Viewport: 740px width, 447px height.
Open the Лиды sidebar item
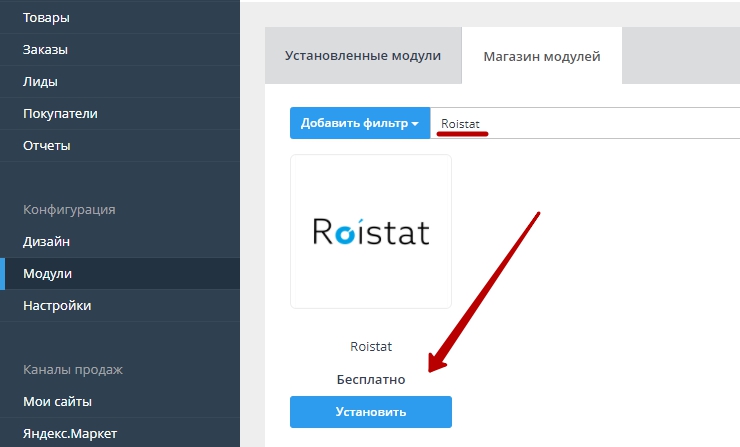coord(40,81)
